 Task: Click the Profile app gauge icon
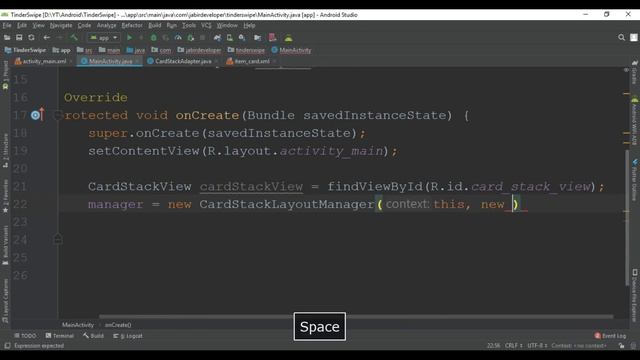point(178,38)
